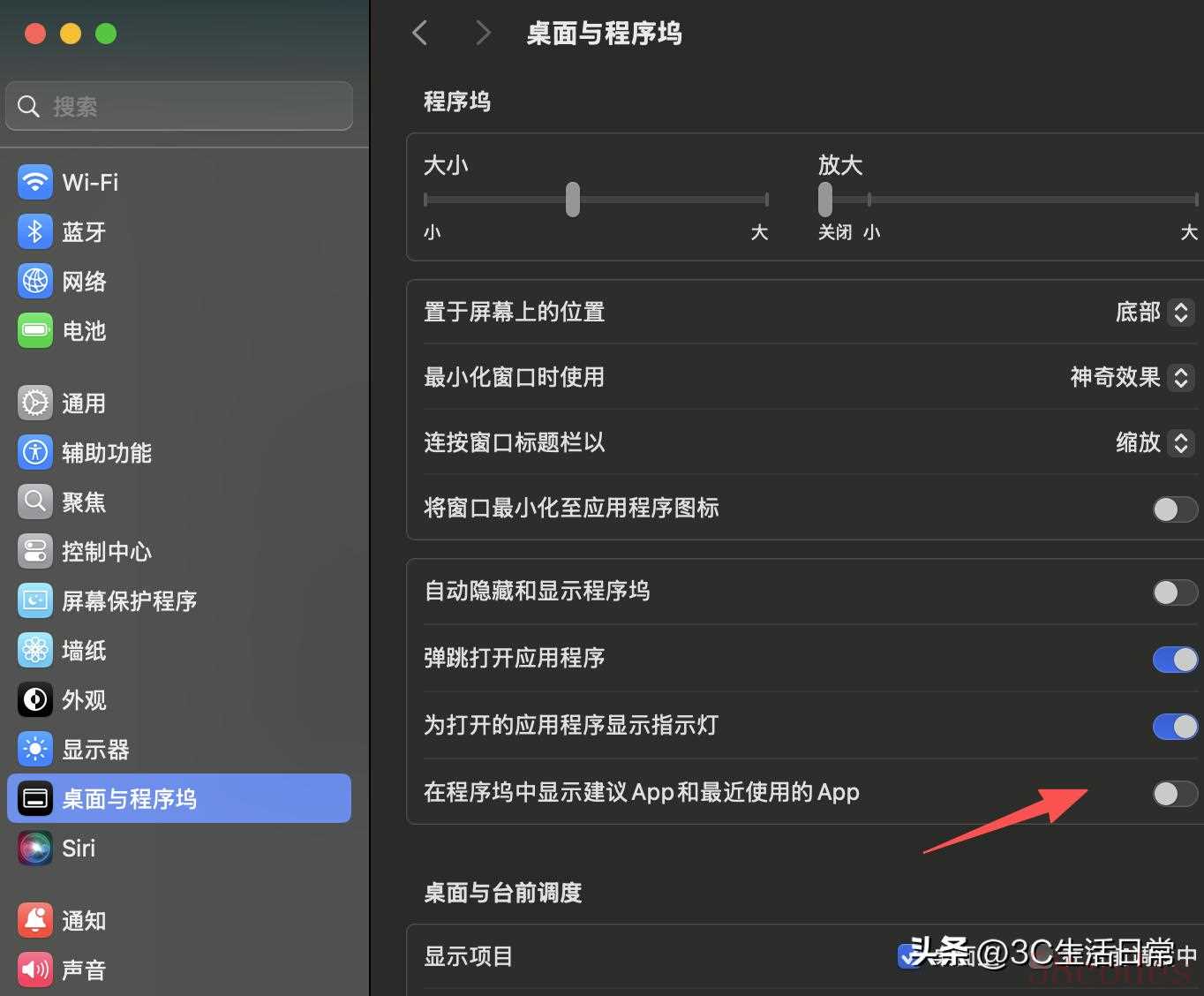This screenshot has height=996, width=1204.
Task: Turn on 自动隐藏和显示程序坞 switch
Action: click(1174, 592)
